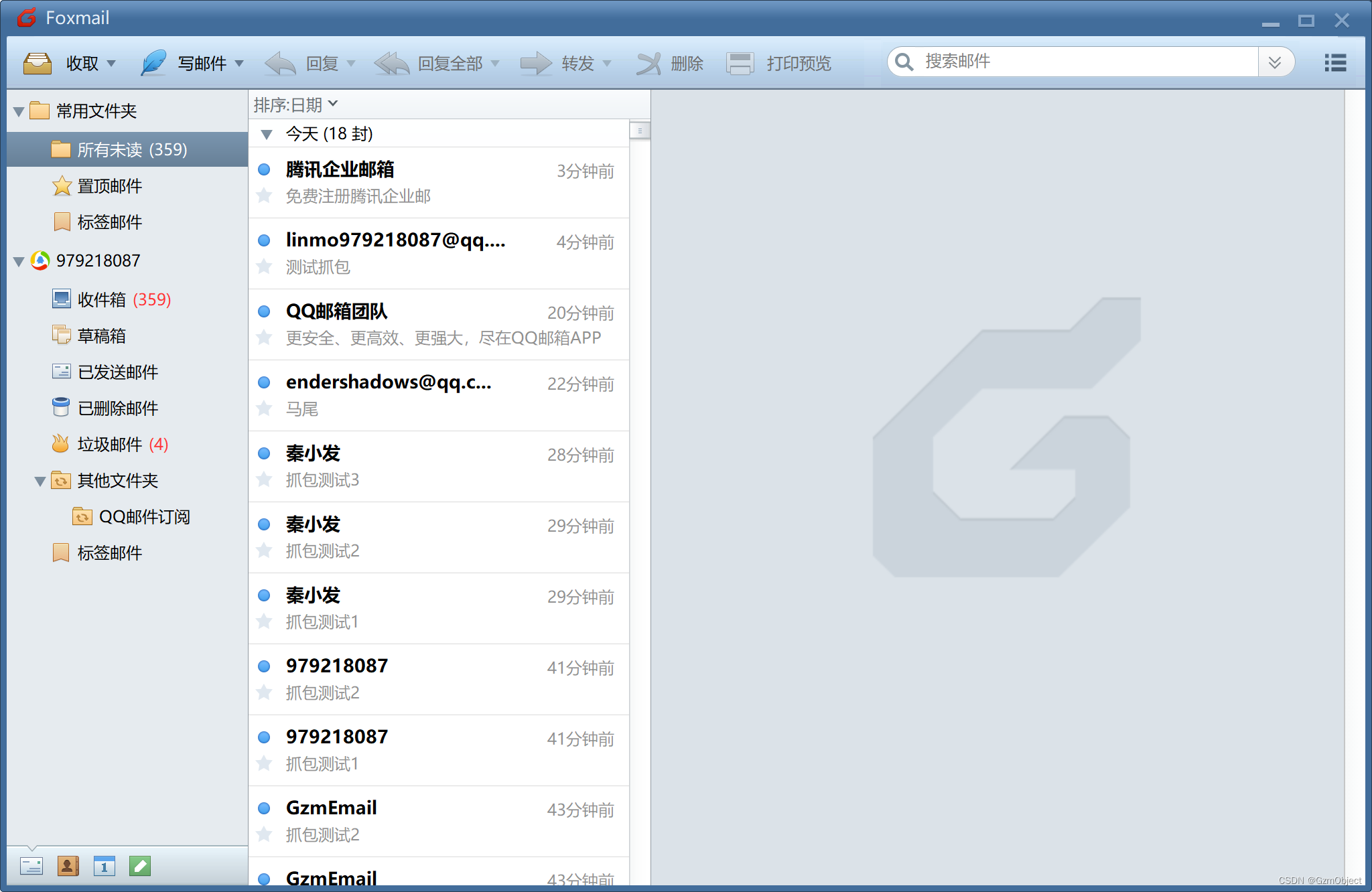The width and height of the screenshot is (1372, 892).
Task: Open the 垃圾邮件 folder
Action: tap(110, 444)
